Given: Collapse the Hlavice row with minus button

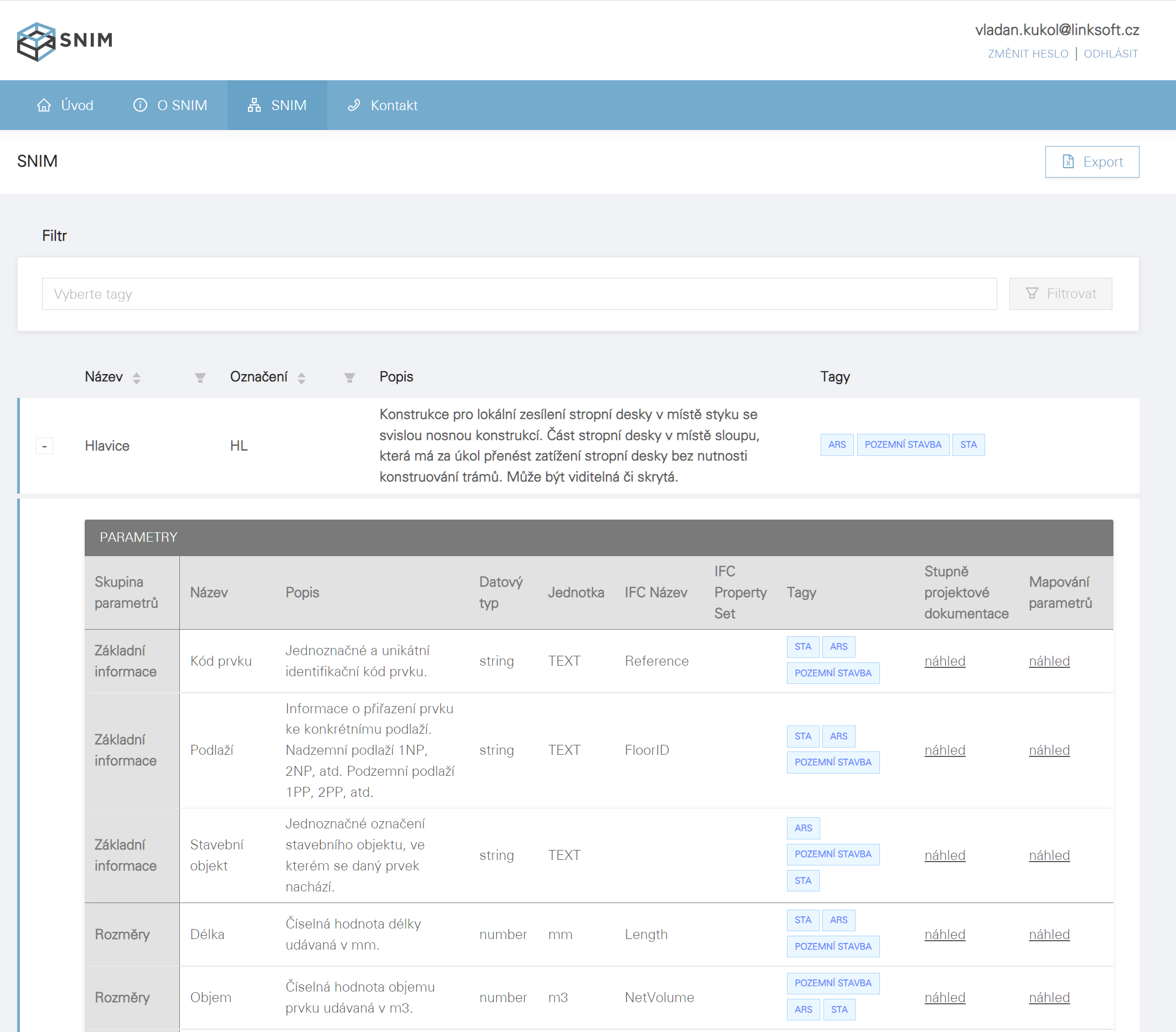Looking at the screenshot, I should pyautogui.click(x=44, y=446).
